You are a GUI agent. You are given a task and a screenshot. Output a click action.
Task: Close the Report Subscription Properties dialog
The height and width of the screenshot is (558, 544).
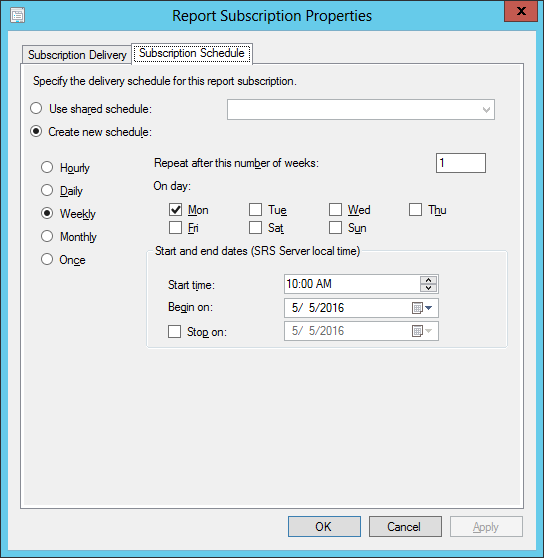521,11
